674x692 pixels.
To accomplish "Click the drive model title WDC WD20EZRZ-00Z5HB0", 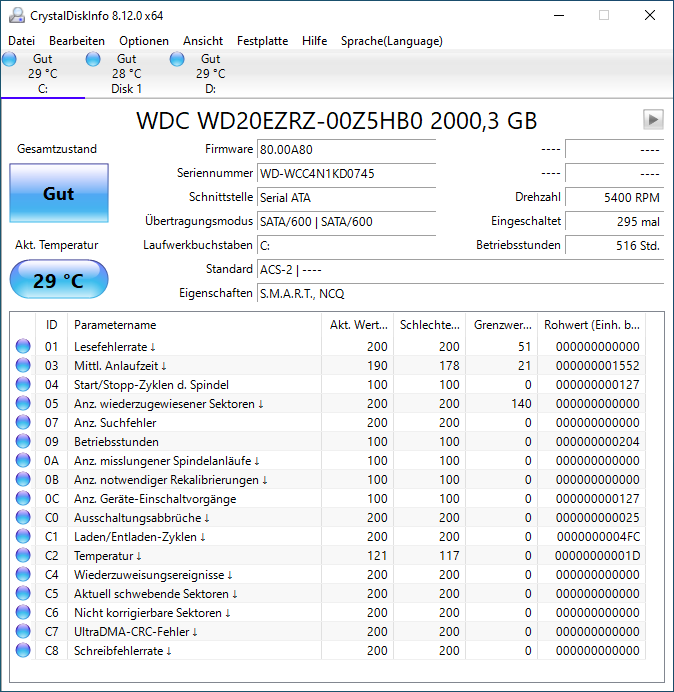I will [336, 120].
